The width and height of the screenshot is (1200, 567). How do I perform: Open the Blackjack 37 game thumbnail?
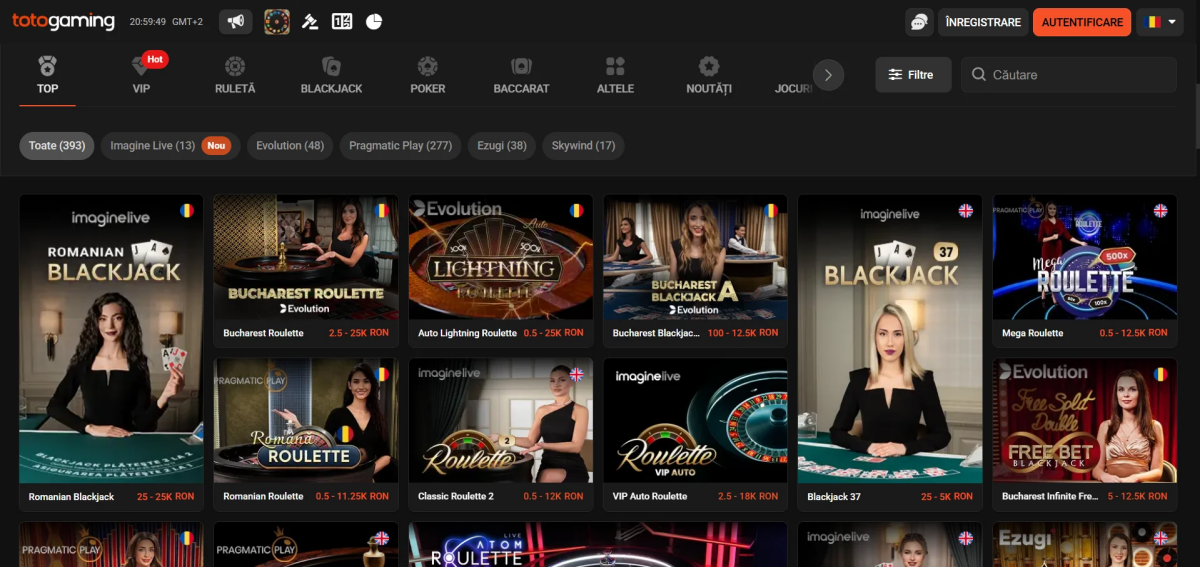[890, 339]
